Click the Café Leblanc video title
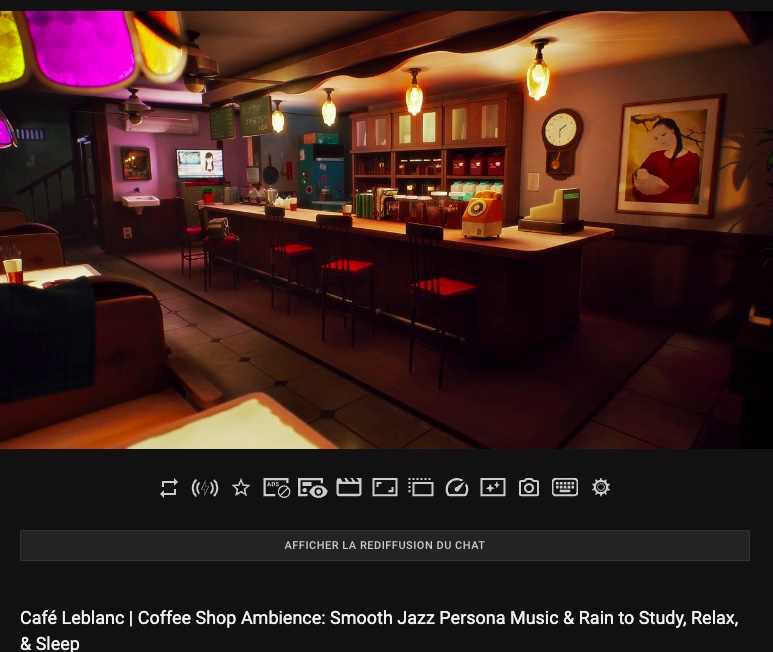This screenshot has width=773, height=652. pos(379,630)
